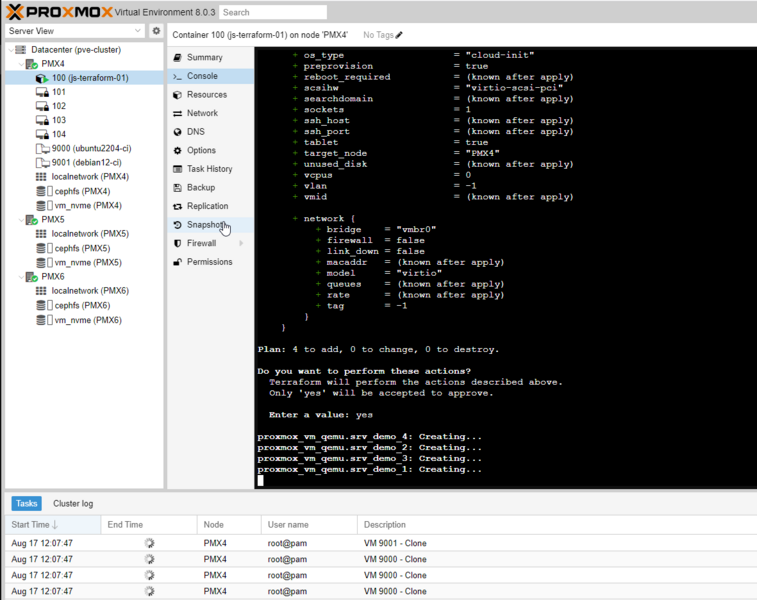Open the Snapshots menu item

pos(210,225)
